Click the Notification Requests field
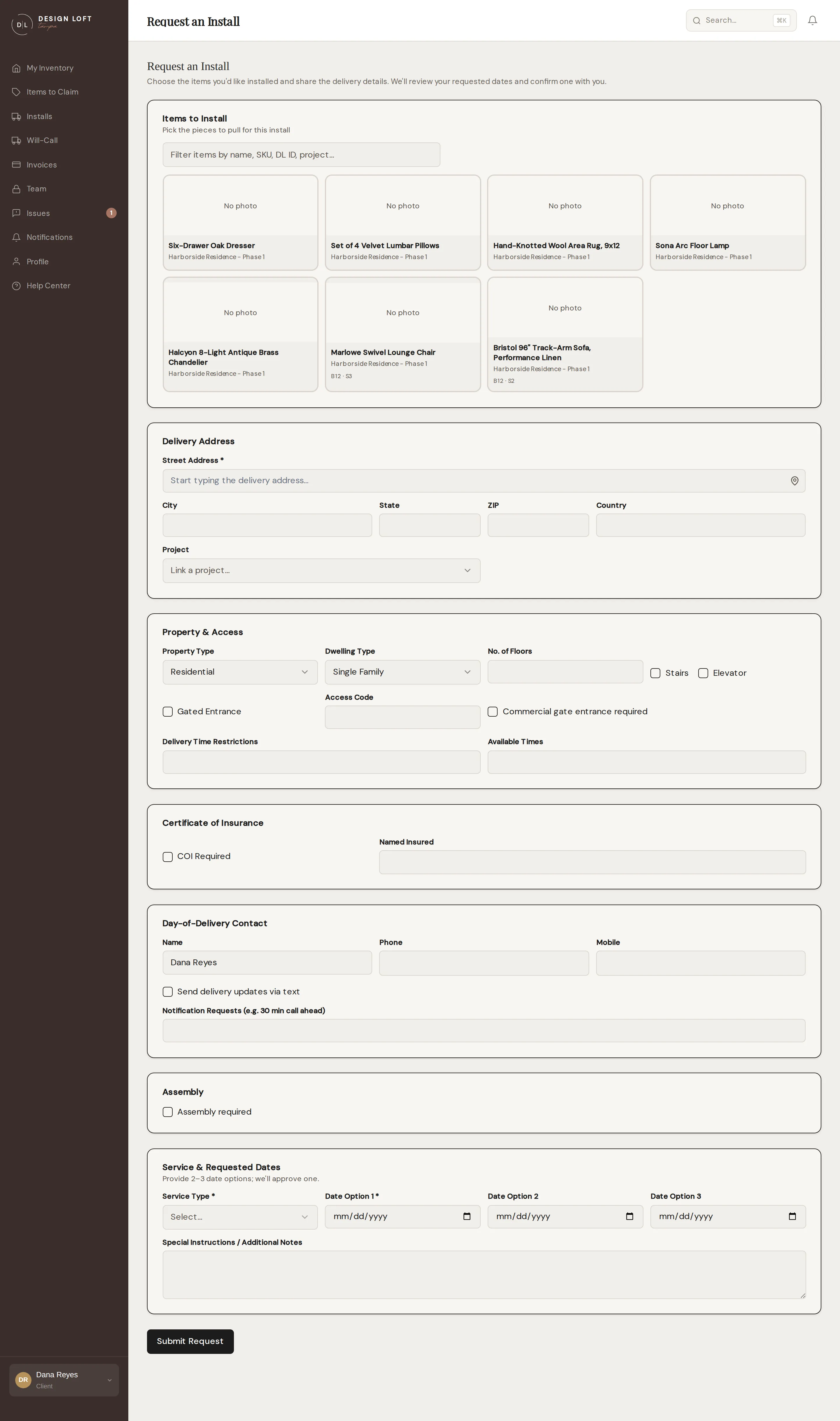Image resolution: width=840 pixels, height=1421 pixels. pyautogui.click(x=484, y=1031)
